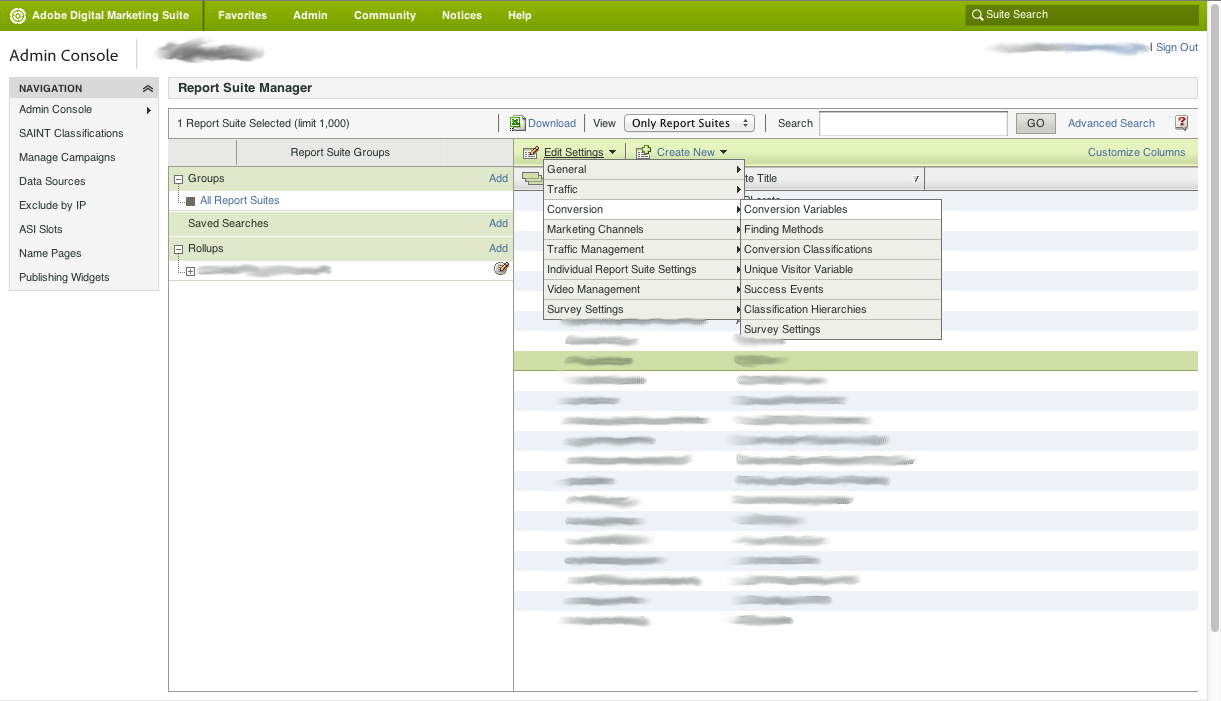
Task: Select Marketing Channels menu entry
Action: pyautogui.click(x=642, y=229)
